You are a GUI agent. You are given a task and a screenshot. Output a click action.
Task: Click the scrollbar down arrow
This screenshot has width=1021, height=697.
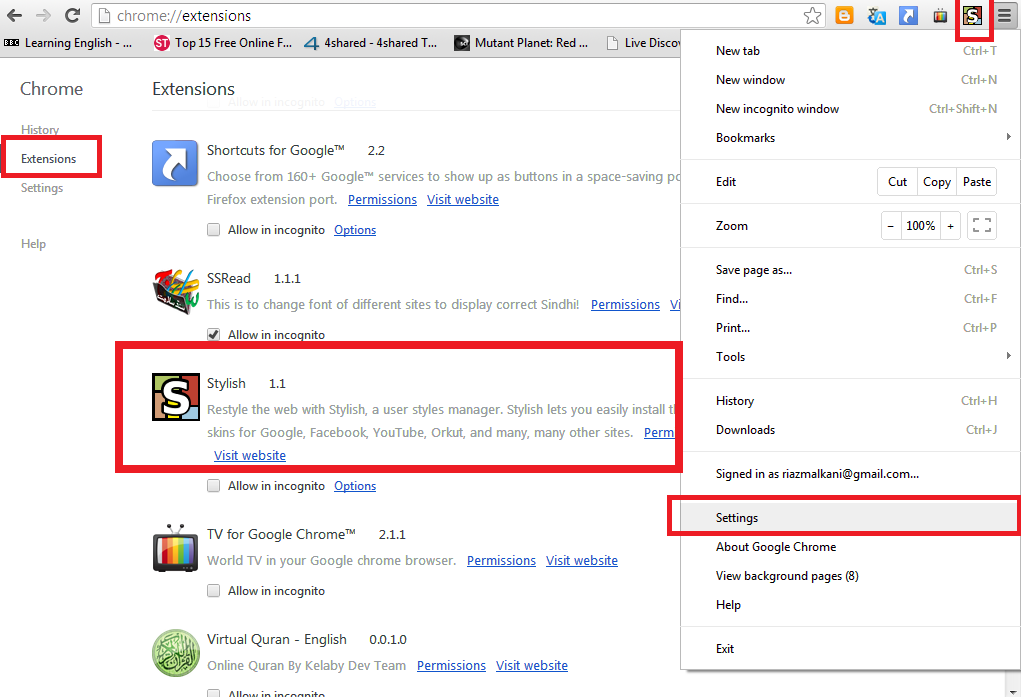pyautogui.click(x=1013, y=690)
